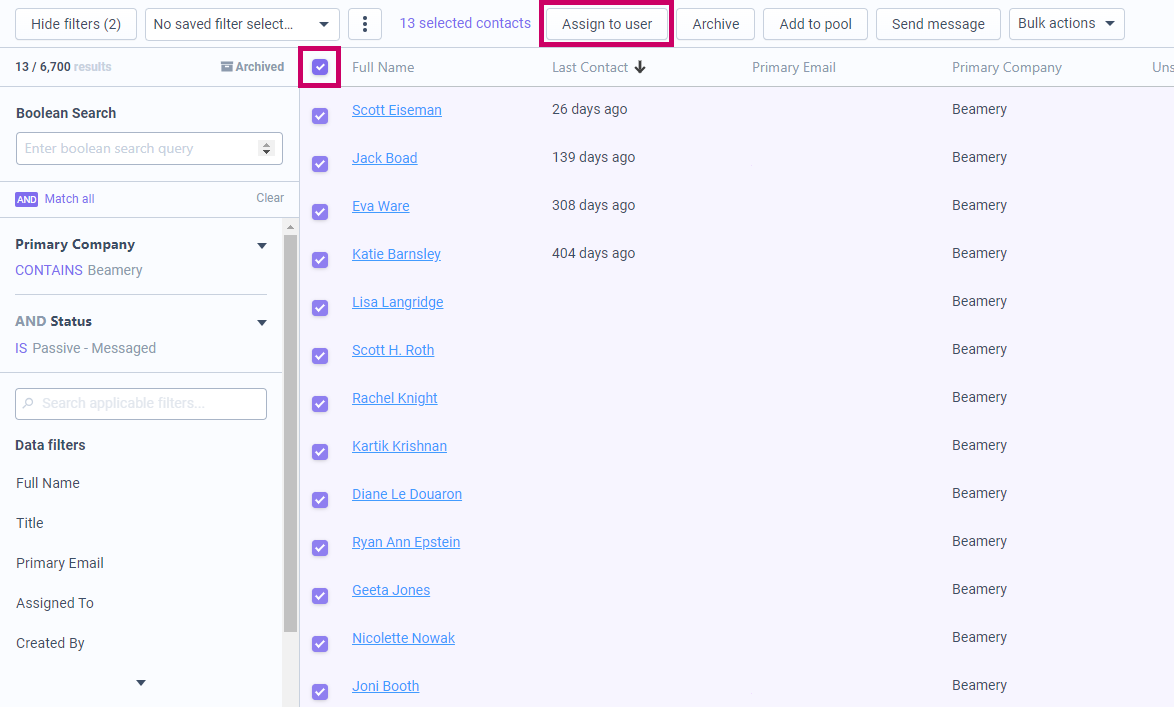Screen dimensions: 1174x707
Task: Click the Last Contact sort arrow
Action: pyautogui.click(x=640, y=67)
